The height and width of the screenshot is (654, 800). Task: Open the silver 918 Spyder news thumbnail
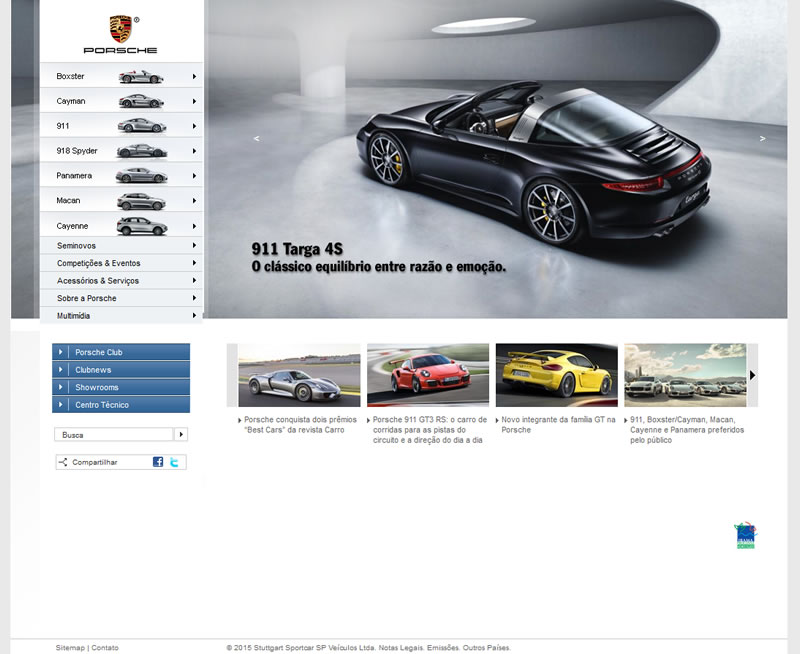[299, 375]
